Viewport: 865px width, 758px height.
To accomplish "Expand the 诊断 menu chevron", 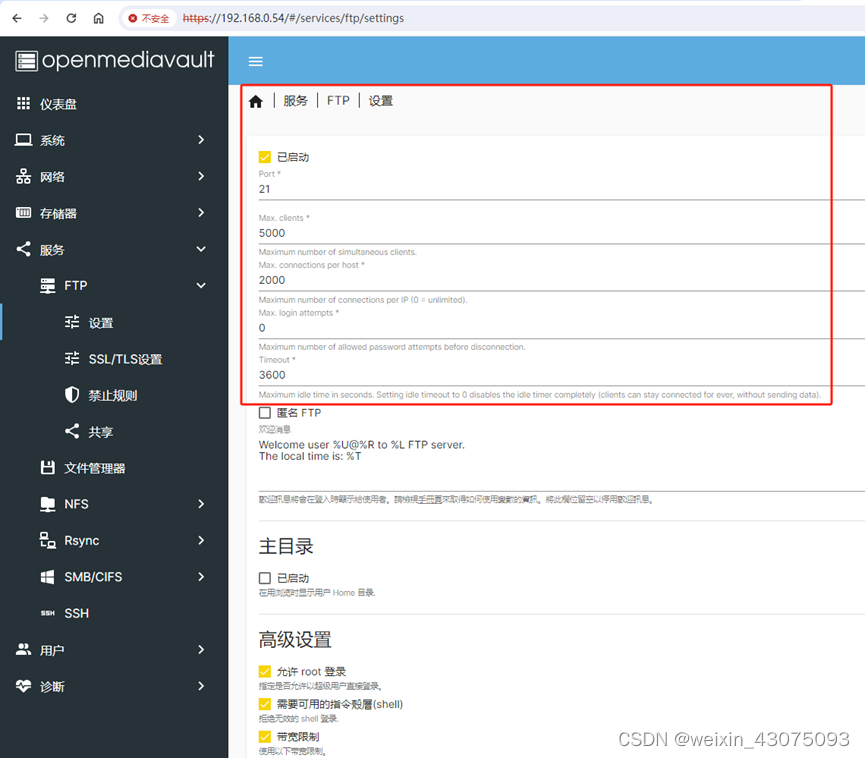I will 201,686.
